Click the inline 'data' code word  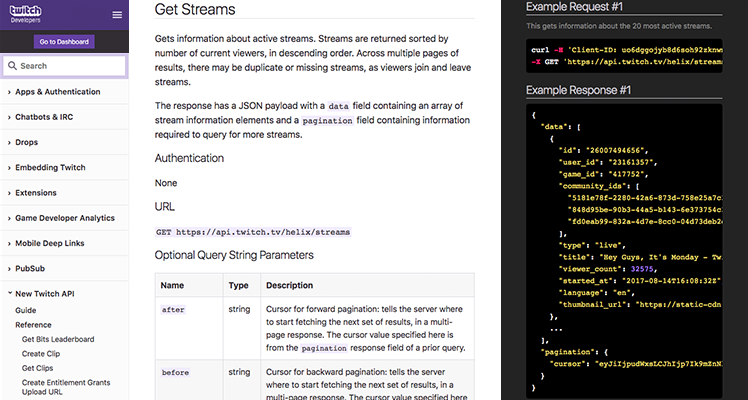(x=338, y=106)
